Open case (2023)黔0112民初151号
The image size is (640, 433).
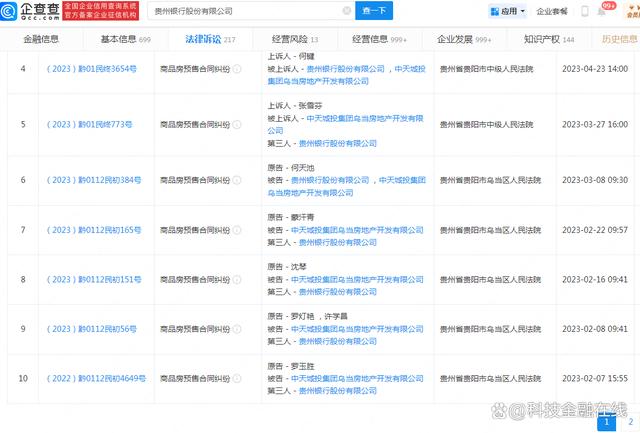(94, 280)
